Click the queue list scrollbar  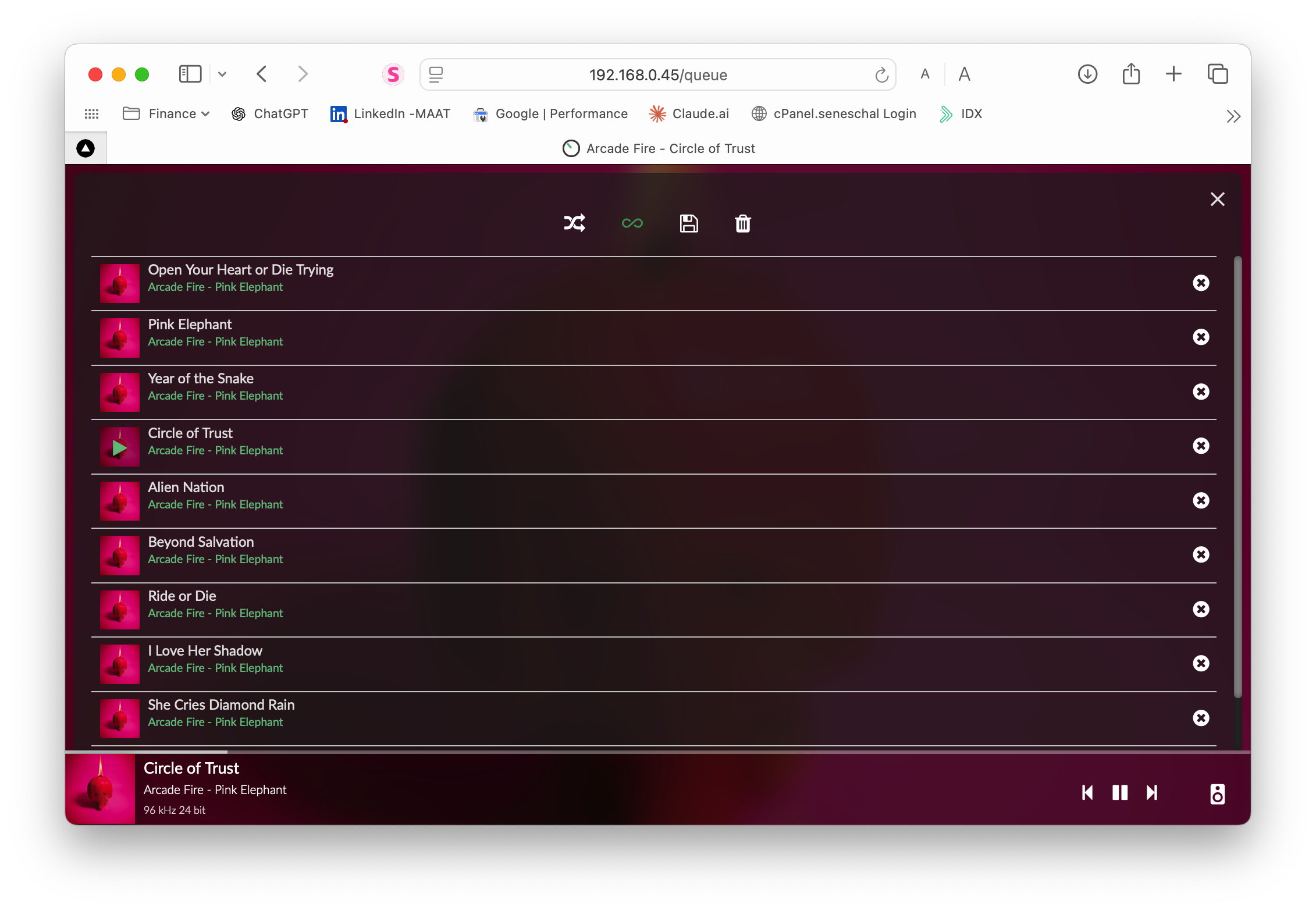[x=1238, y=477]
